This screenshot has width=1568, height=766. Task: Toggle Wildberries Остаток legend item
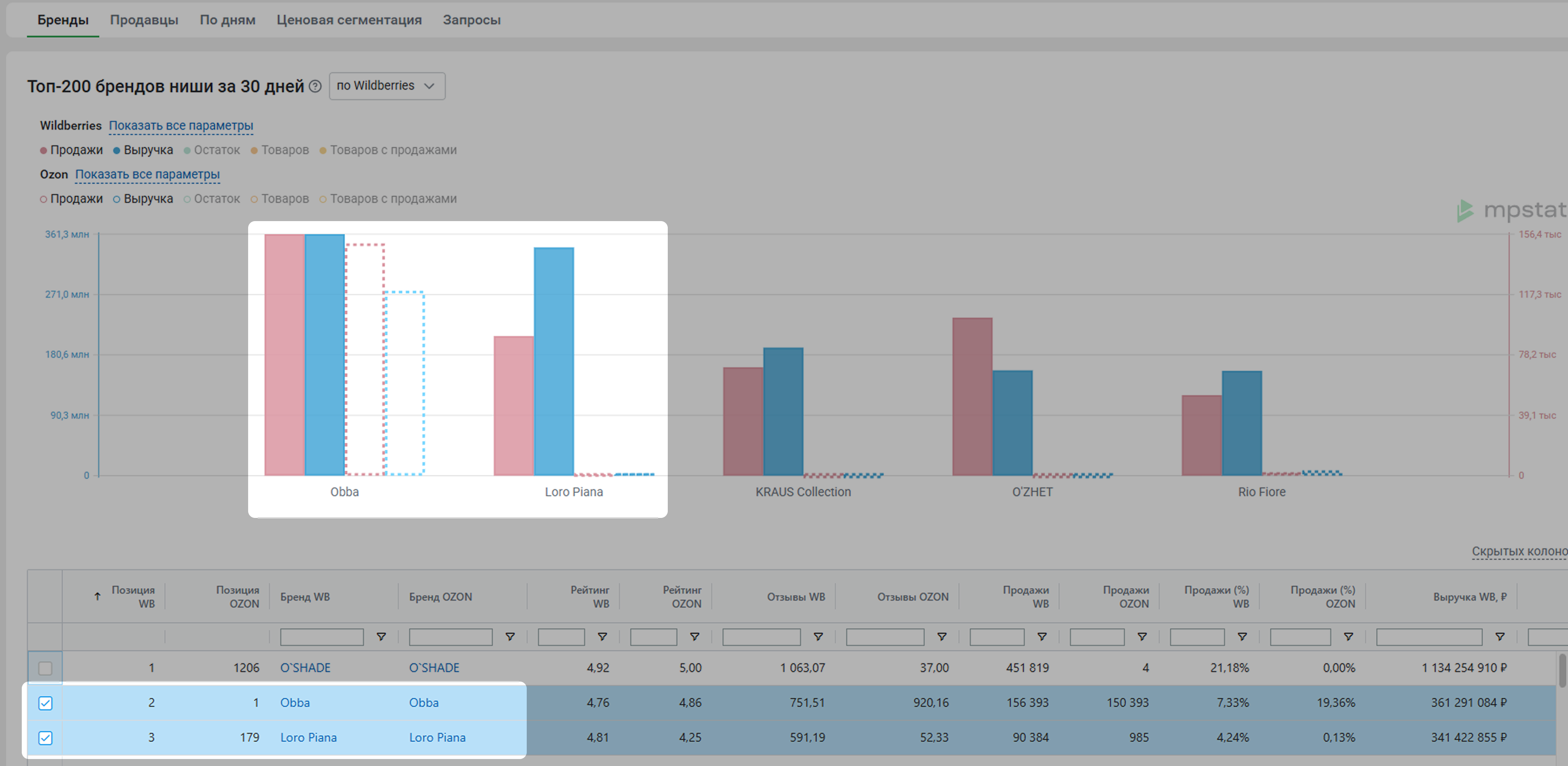pyautogui.click(x=212, y=150)
